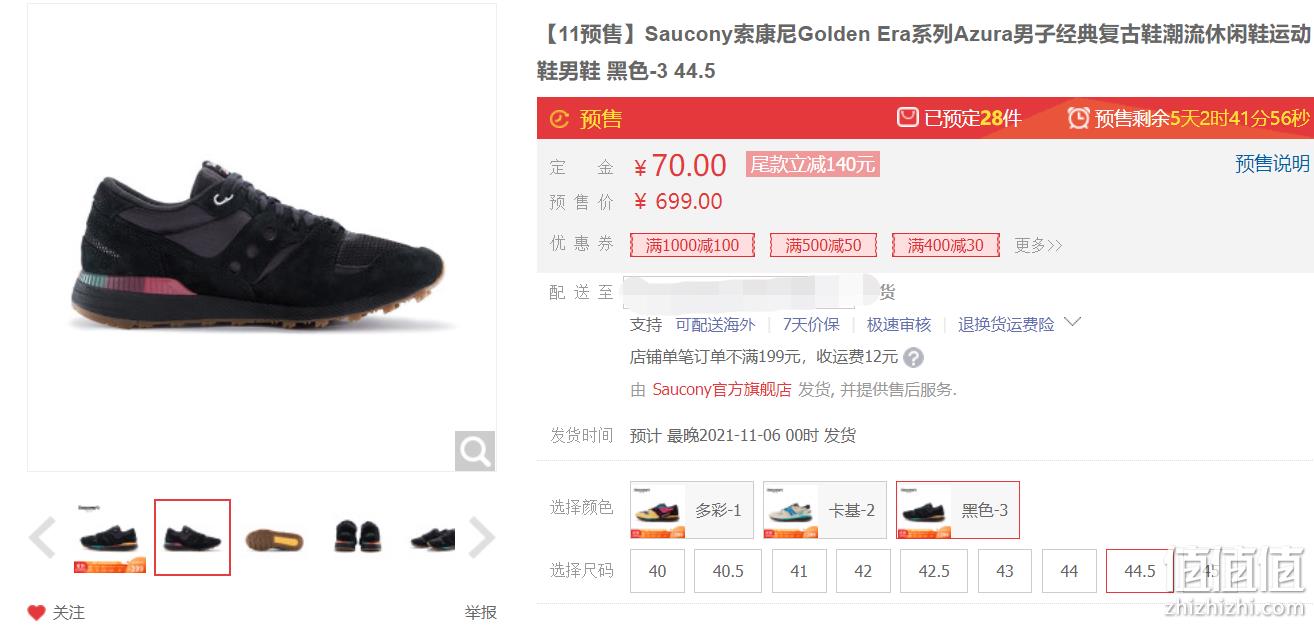Visit Saucony官方旗舰店 store link
This screenshot has height=625, width=1314.
coord(722,390)
